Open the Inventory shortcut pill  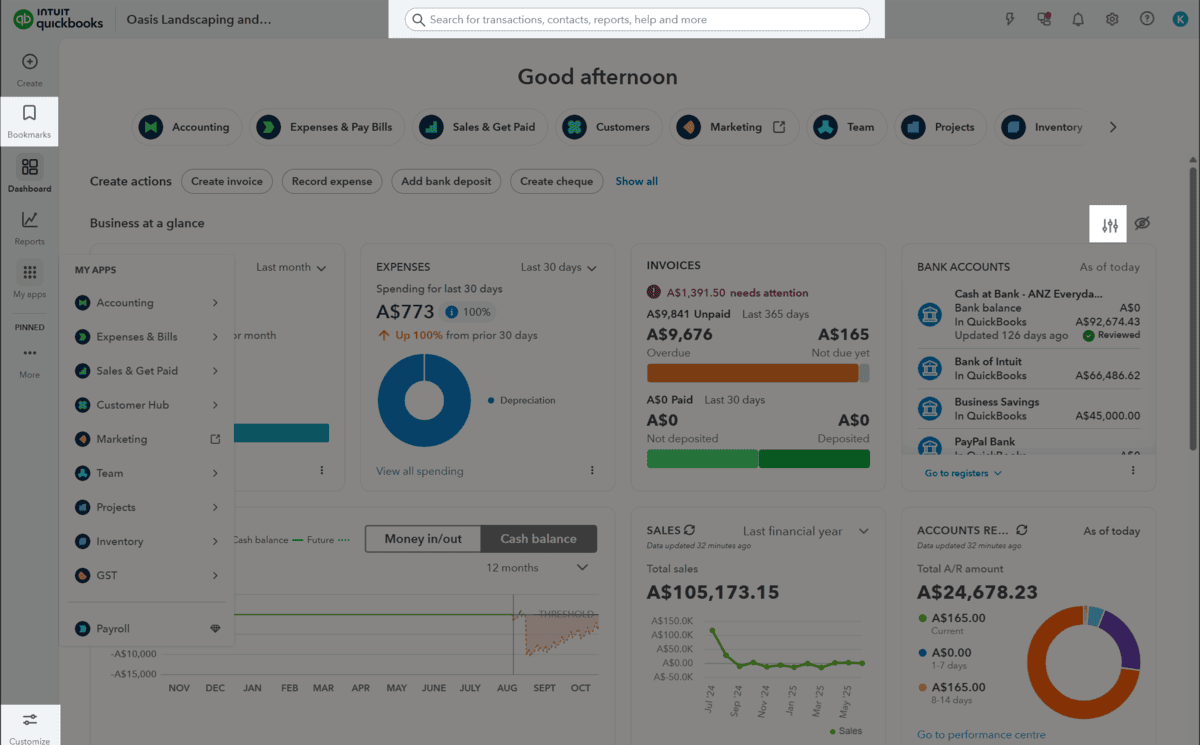pos(1042,127)
